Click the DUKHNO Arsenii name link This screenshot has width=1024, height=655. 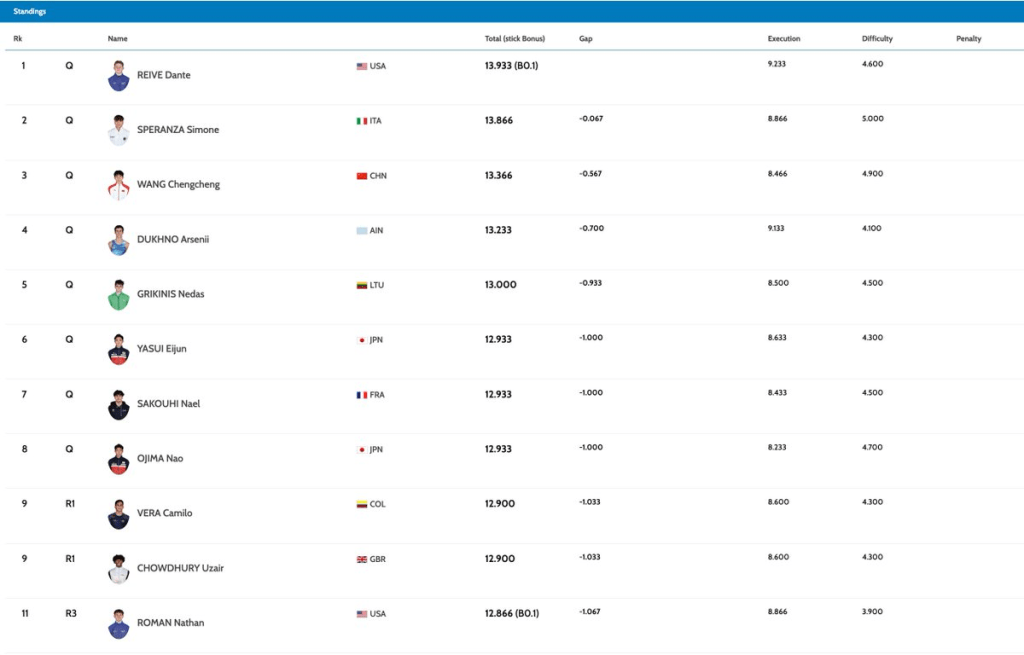pos(173,240)
